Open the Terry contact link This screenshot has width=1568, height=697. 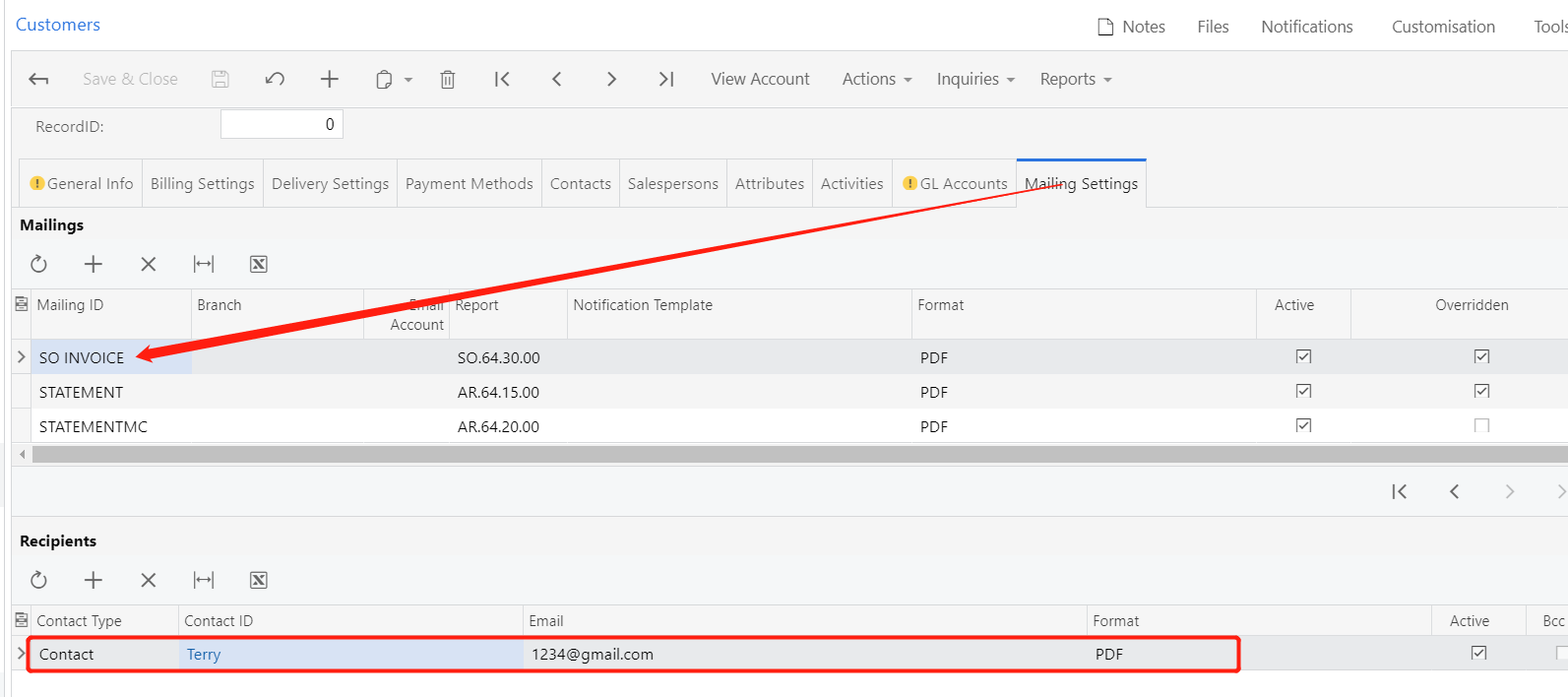click(204, 655)
